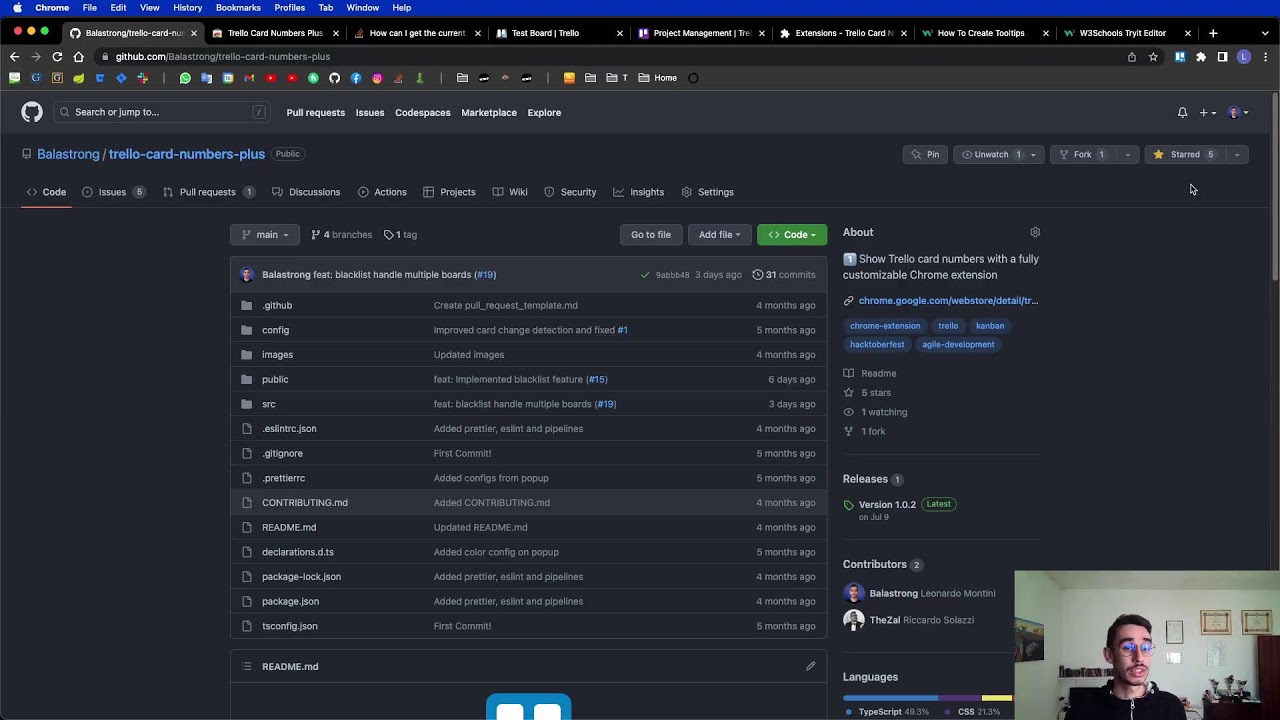Click the share page icon in address bar

[x=1132, y=57]
